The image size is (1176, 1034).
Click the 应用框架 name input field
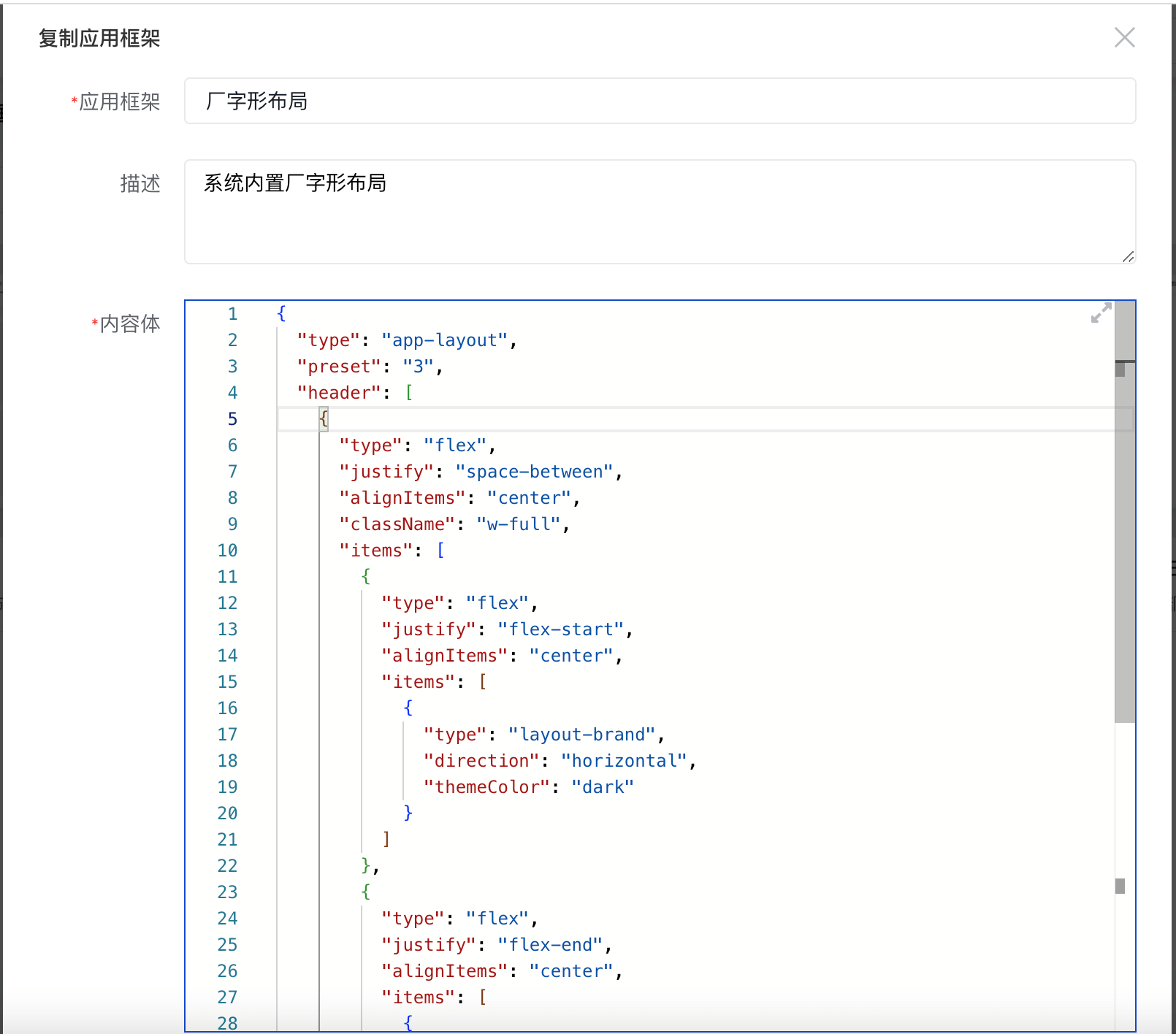(660, 101)
